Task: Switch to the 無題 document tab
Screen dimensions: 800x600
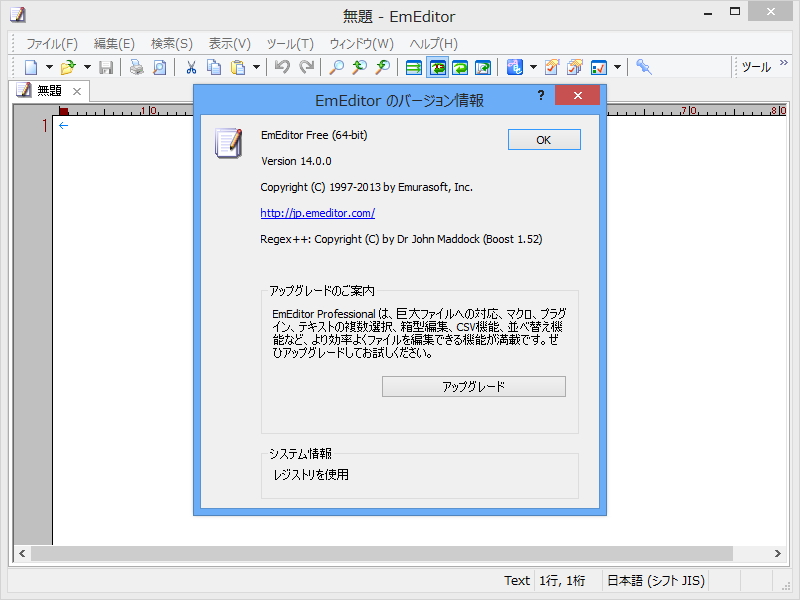Action: pyautogui.click(x=45, y=91)
